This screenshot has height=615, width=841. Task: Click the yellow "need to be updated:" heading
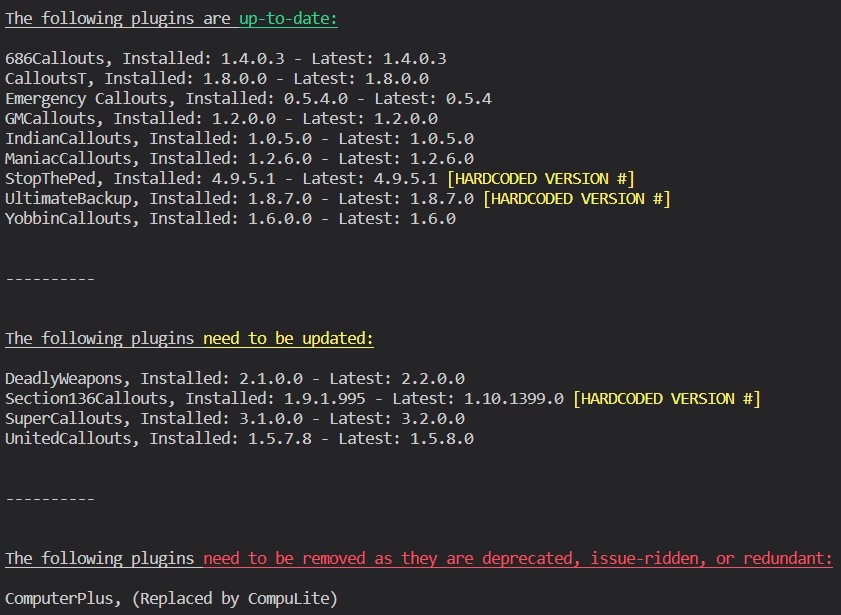click(288, 338)
